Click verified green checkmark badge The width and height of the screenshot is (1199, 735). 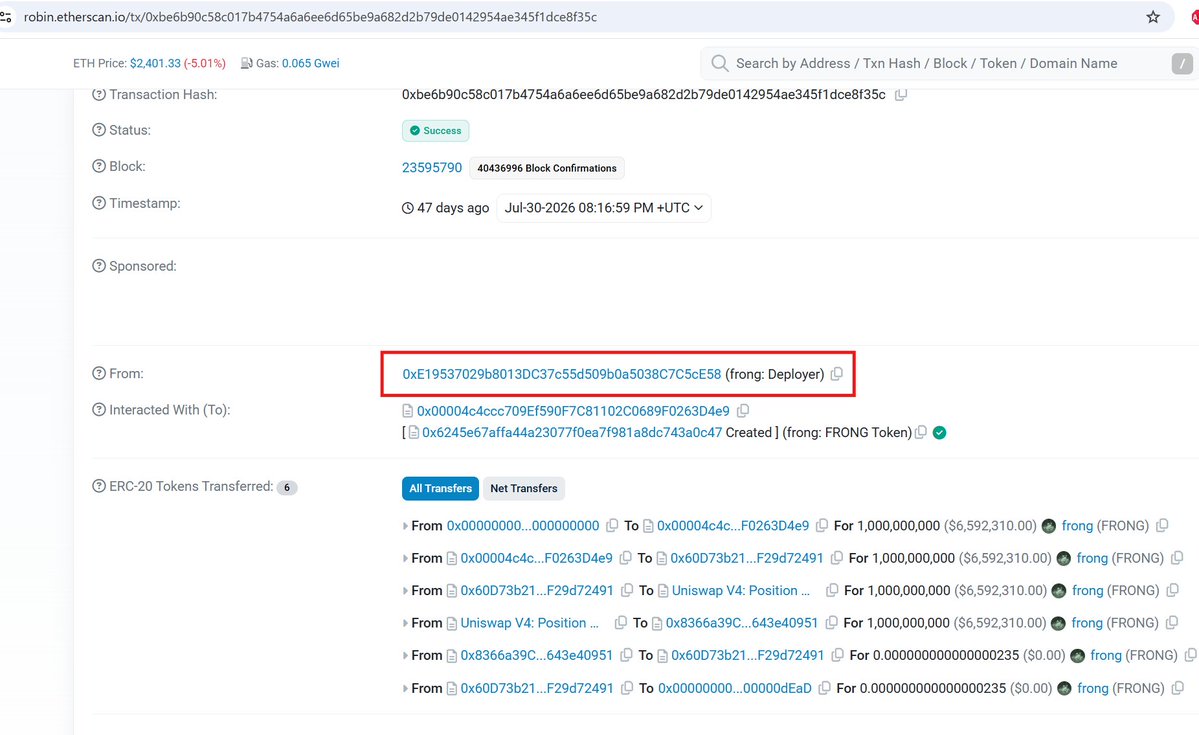click(x=940, y=433)
